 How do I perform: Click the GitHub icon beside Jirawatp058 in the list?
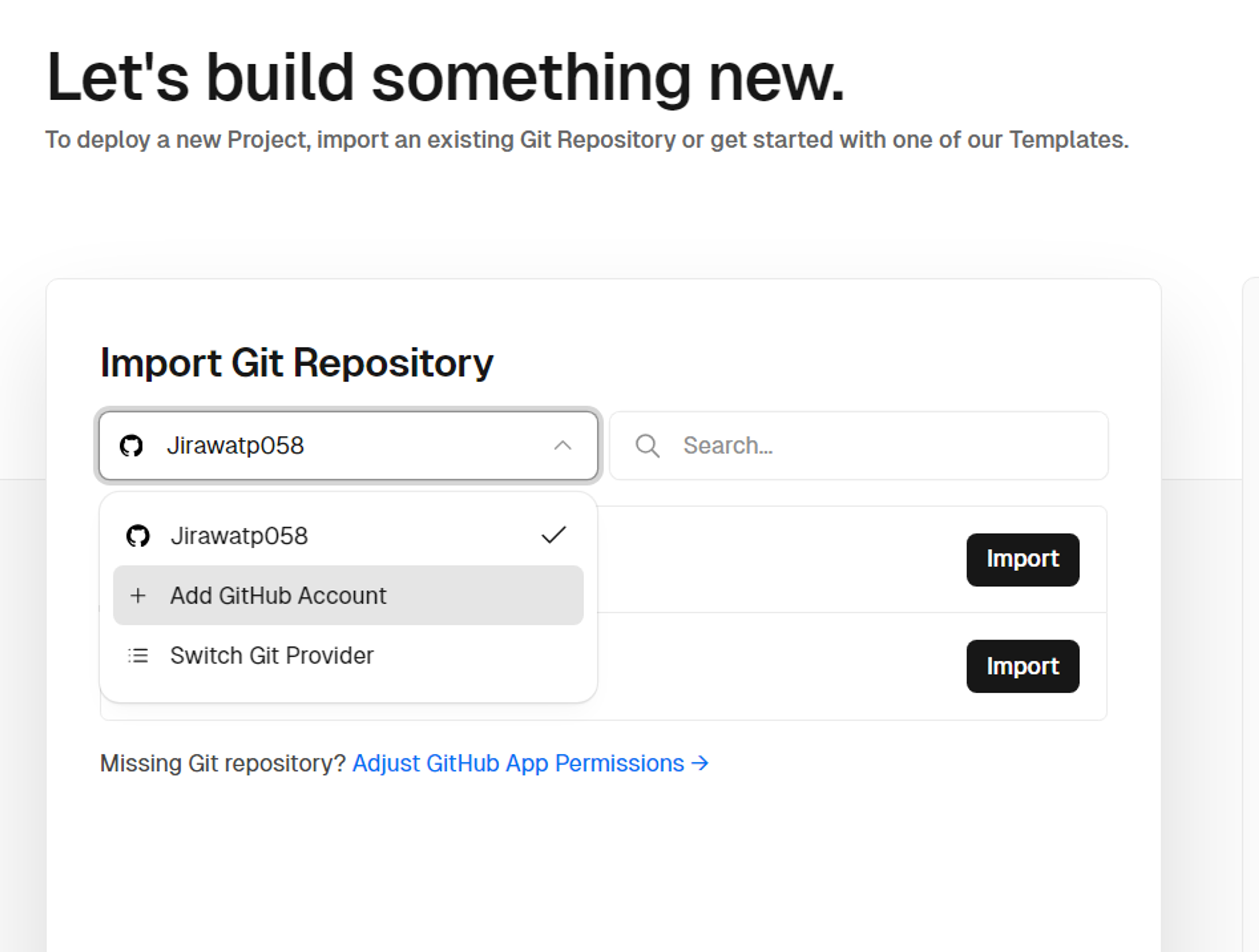pos(138,536)
